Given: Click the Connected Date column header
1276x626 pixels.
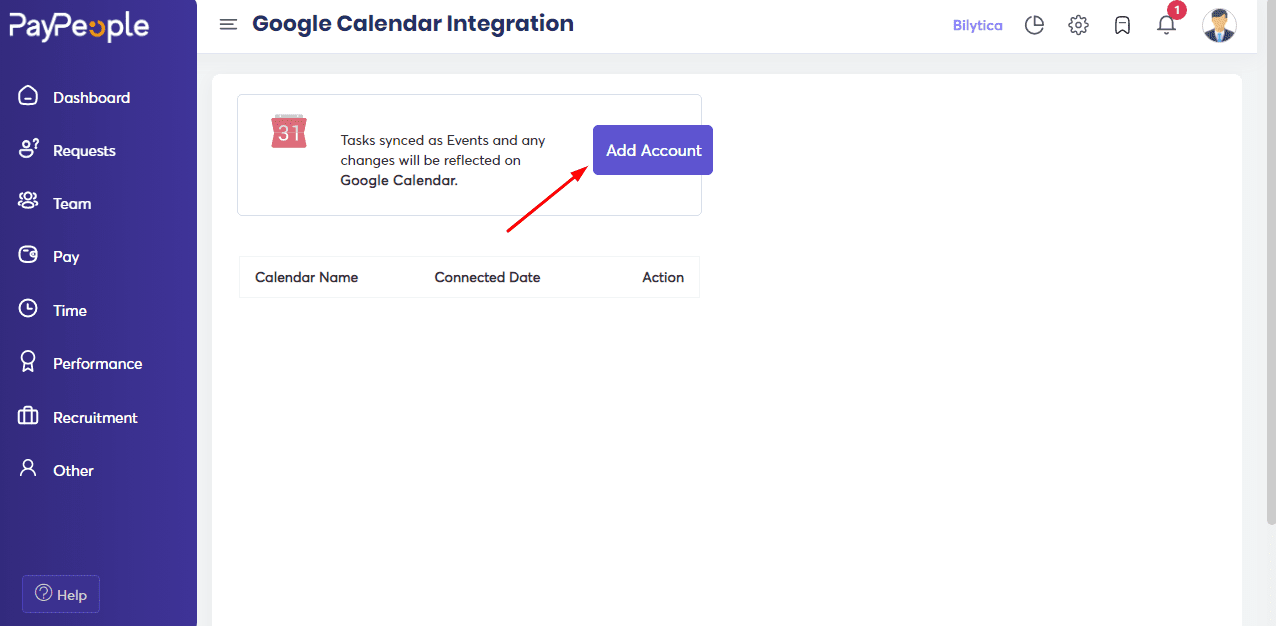Looking at the screenshot, I should [487, 277].
